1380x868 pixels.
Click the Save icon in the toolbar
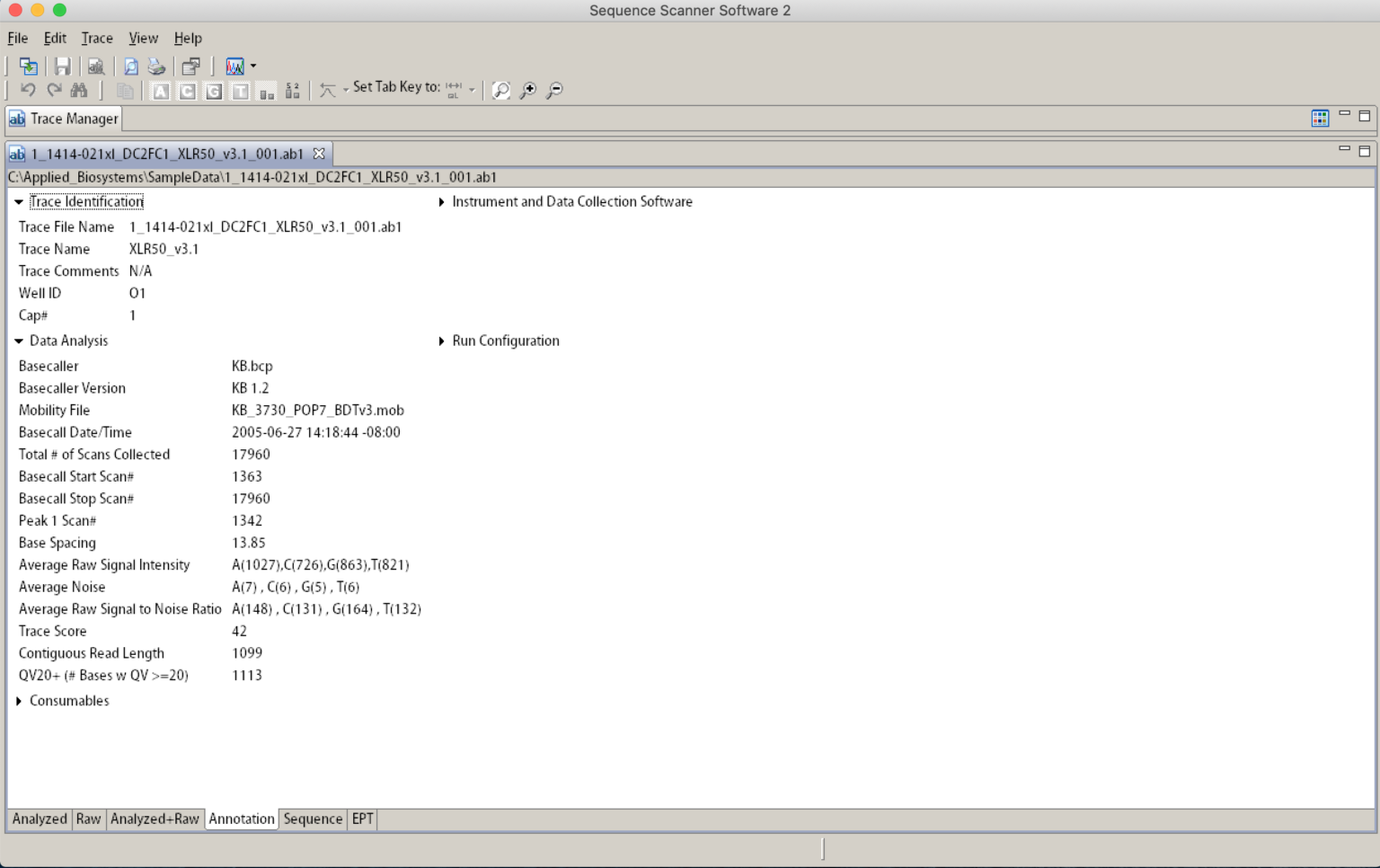[x=63, y=66]
